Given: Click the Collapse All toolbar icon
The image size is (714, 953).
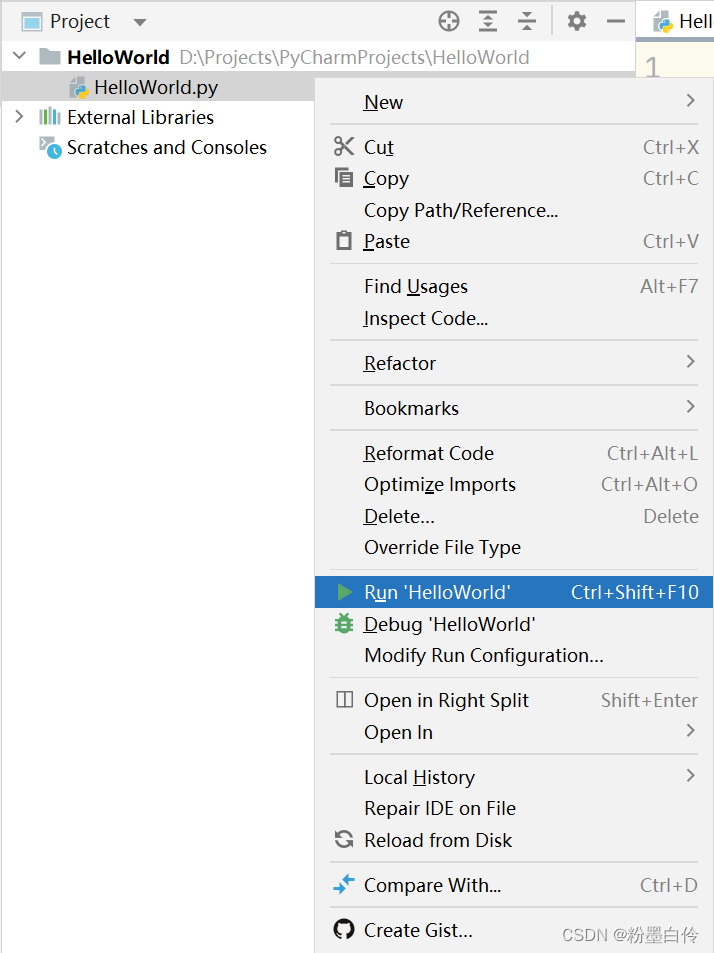Looking at the screenshot, I should pos(527,21).
